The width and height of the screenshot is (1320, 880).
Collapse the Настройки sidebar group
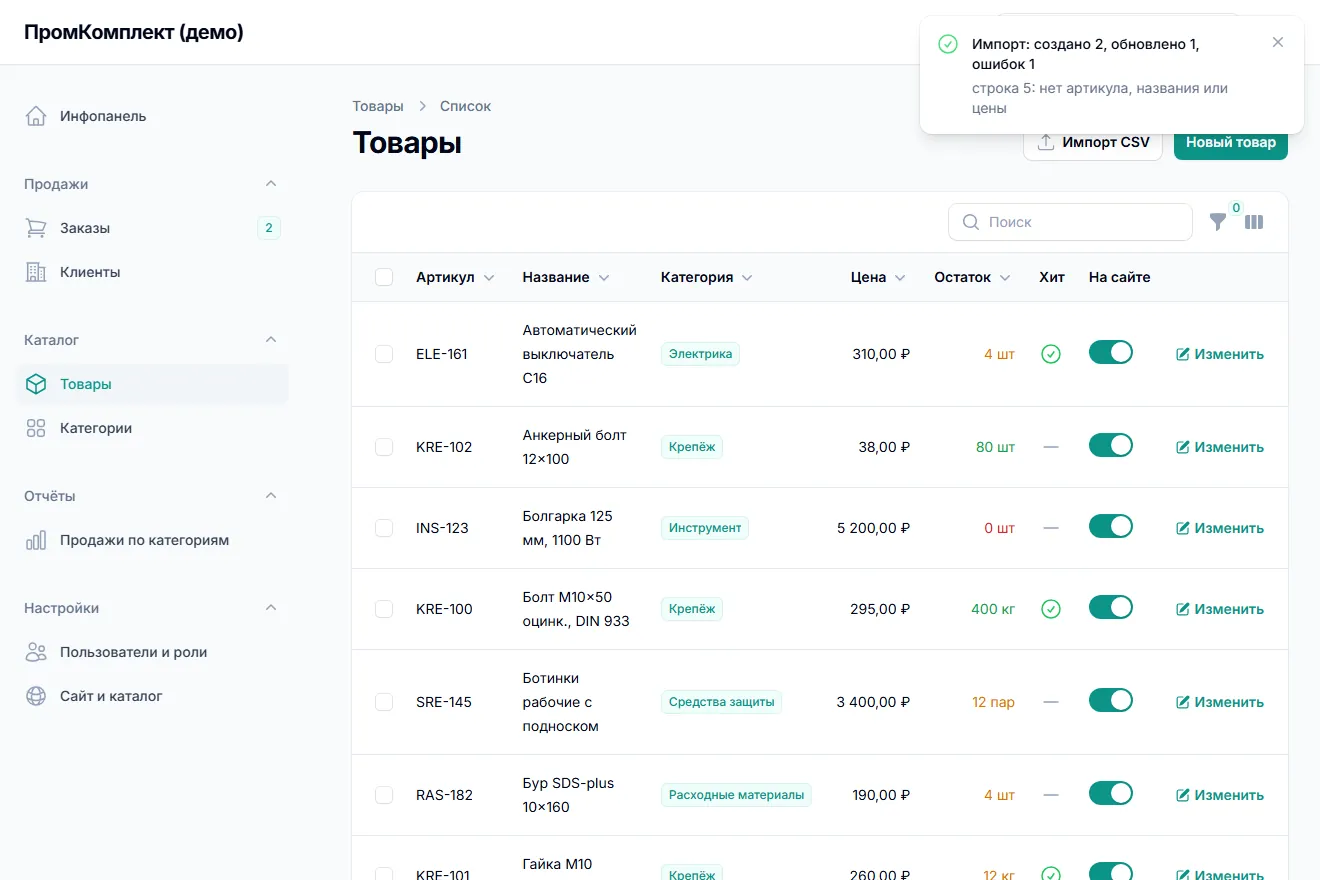271,608
